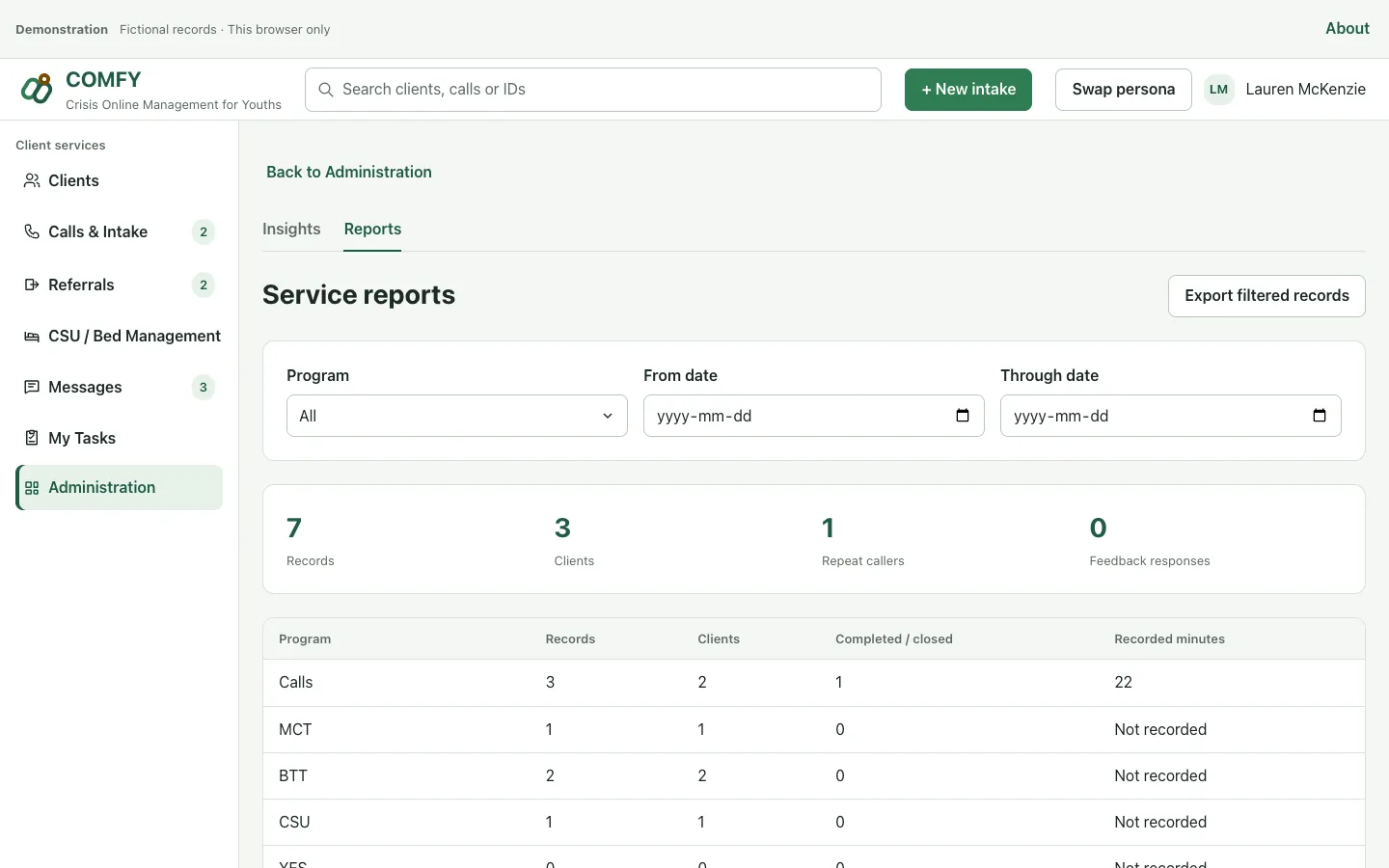Click the New intake button
The width and height of the screenshot is (1389, 868).
[968, 90]
